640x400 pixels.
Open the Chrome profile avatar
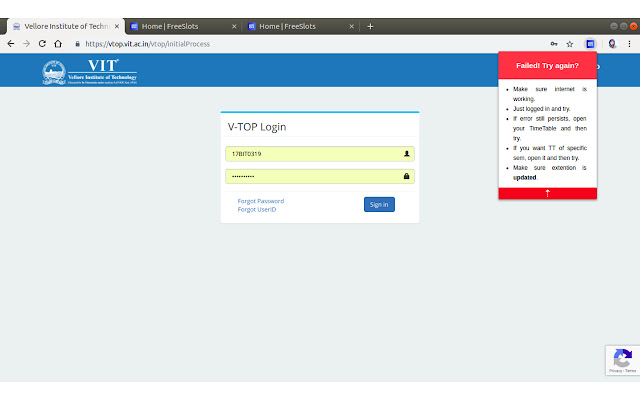(612, 44)
